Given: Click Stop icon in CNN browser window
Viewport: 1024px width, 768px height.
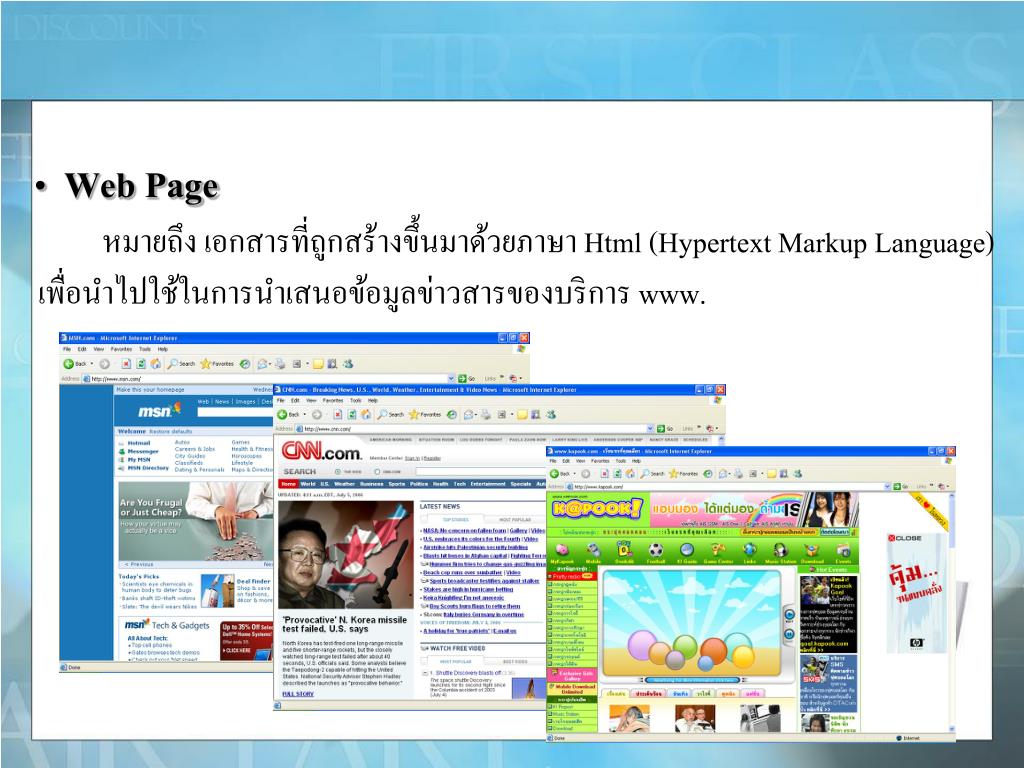Looking at the screenshot, I should pyautogui.click(x=338, y=415).
